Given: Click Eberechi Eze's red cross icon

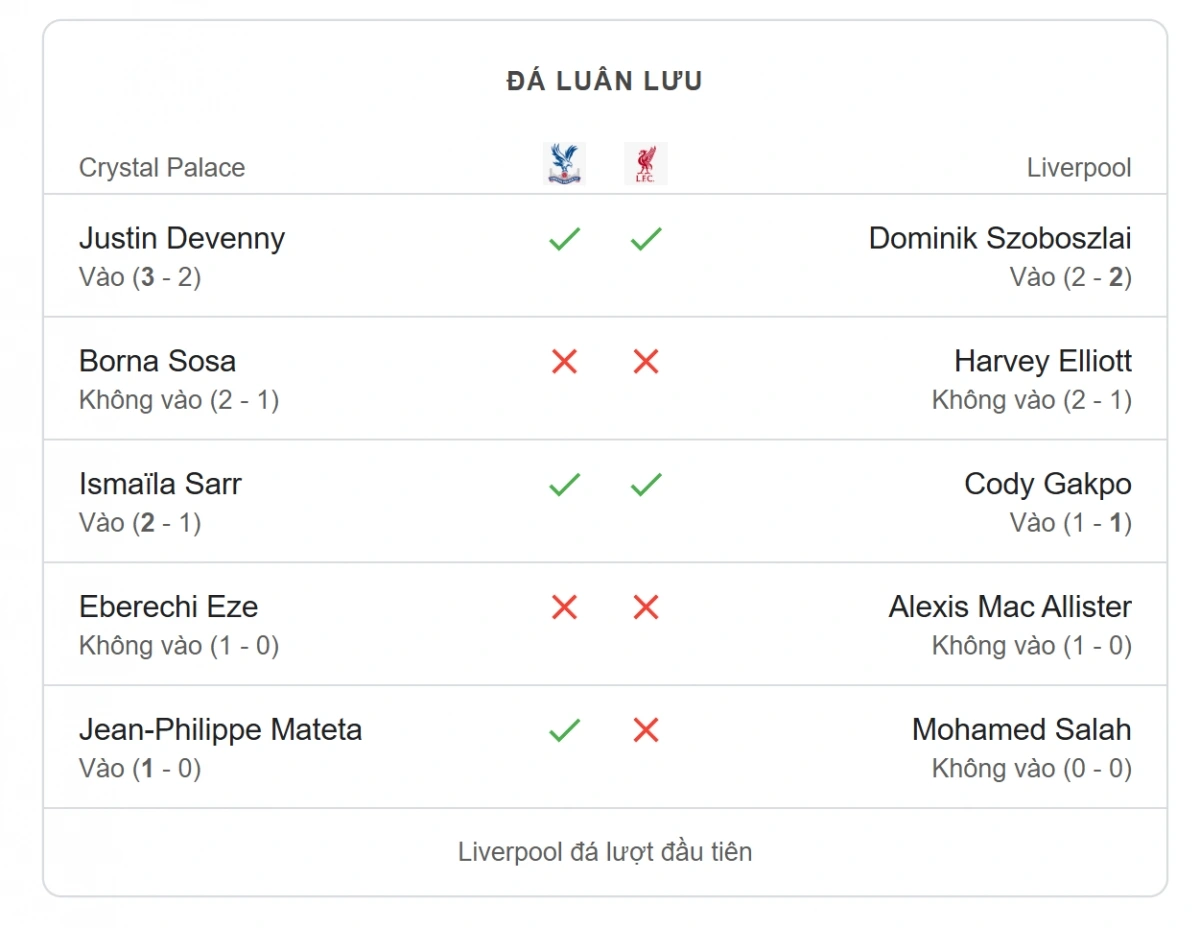Looking at the screenshot, I should coord(565,607).
